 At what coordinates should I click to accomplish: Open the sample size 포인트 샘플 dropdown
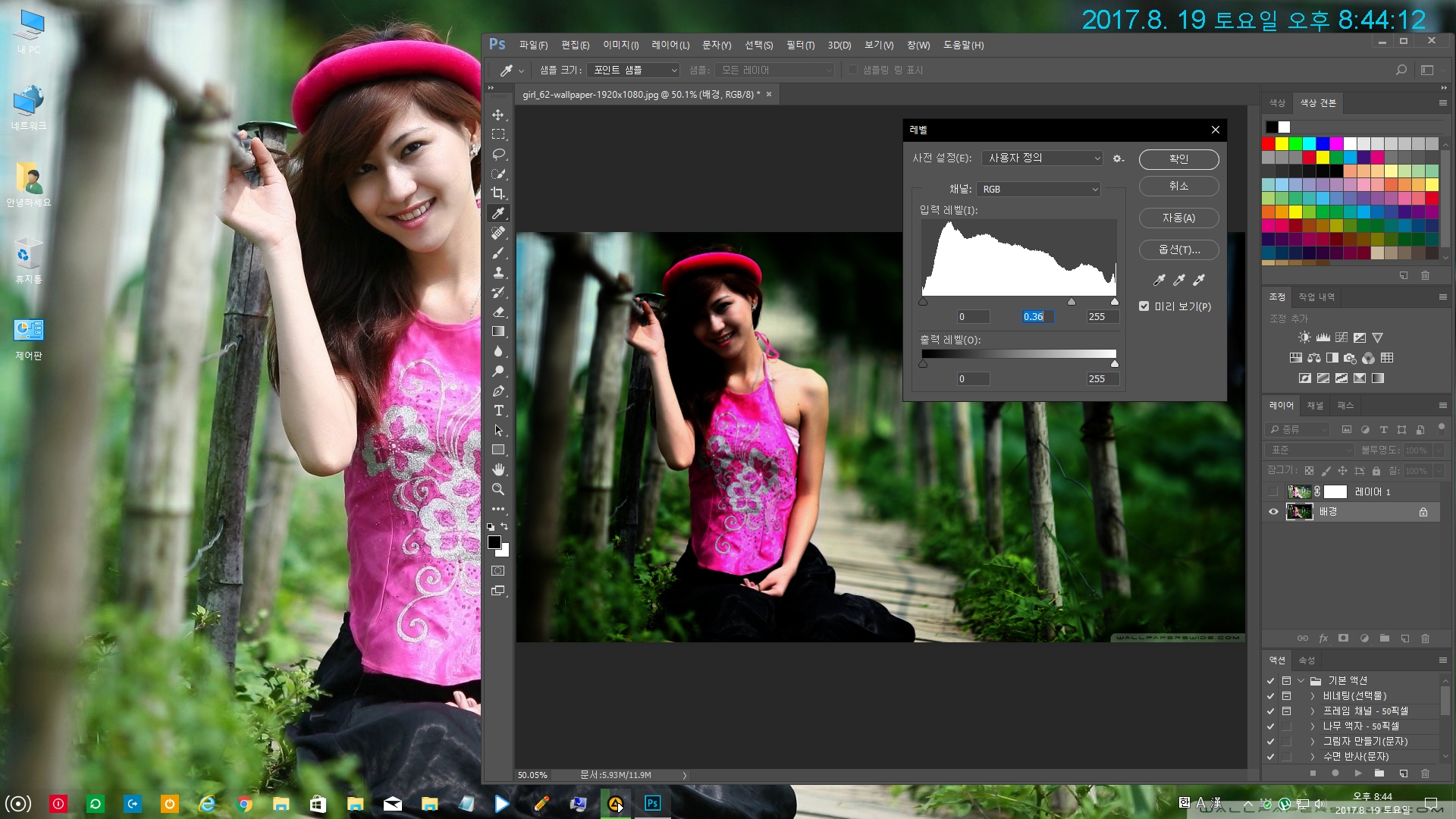coord(633,70)
